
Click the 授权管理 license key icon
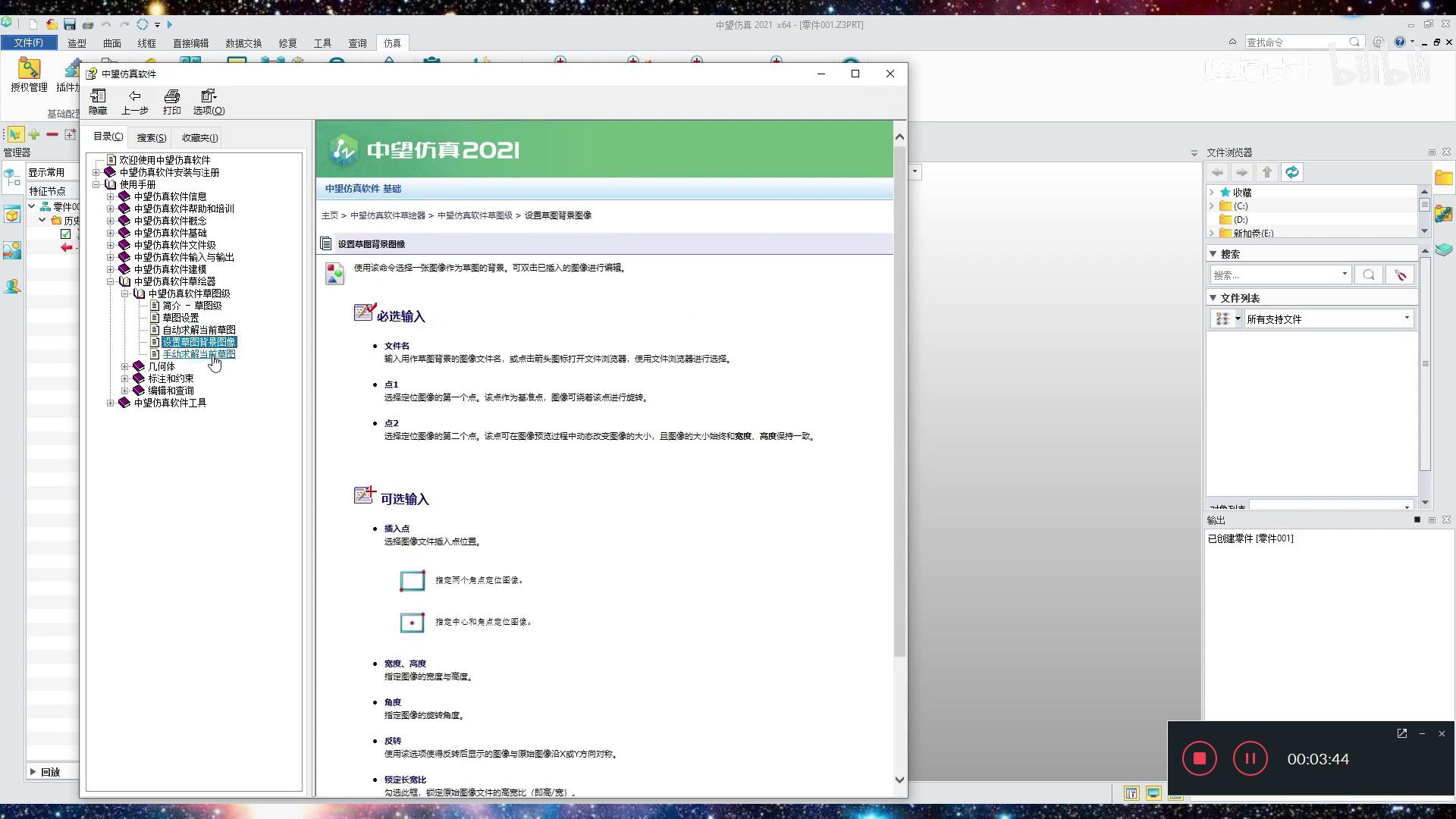(x=29, y=68)
